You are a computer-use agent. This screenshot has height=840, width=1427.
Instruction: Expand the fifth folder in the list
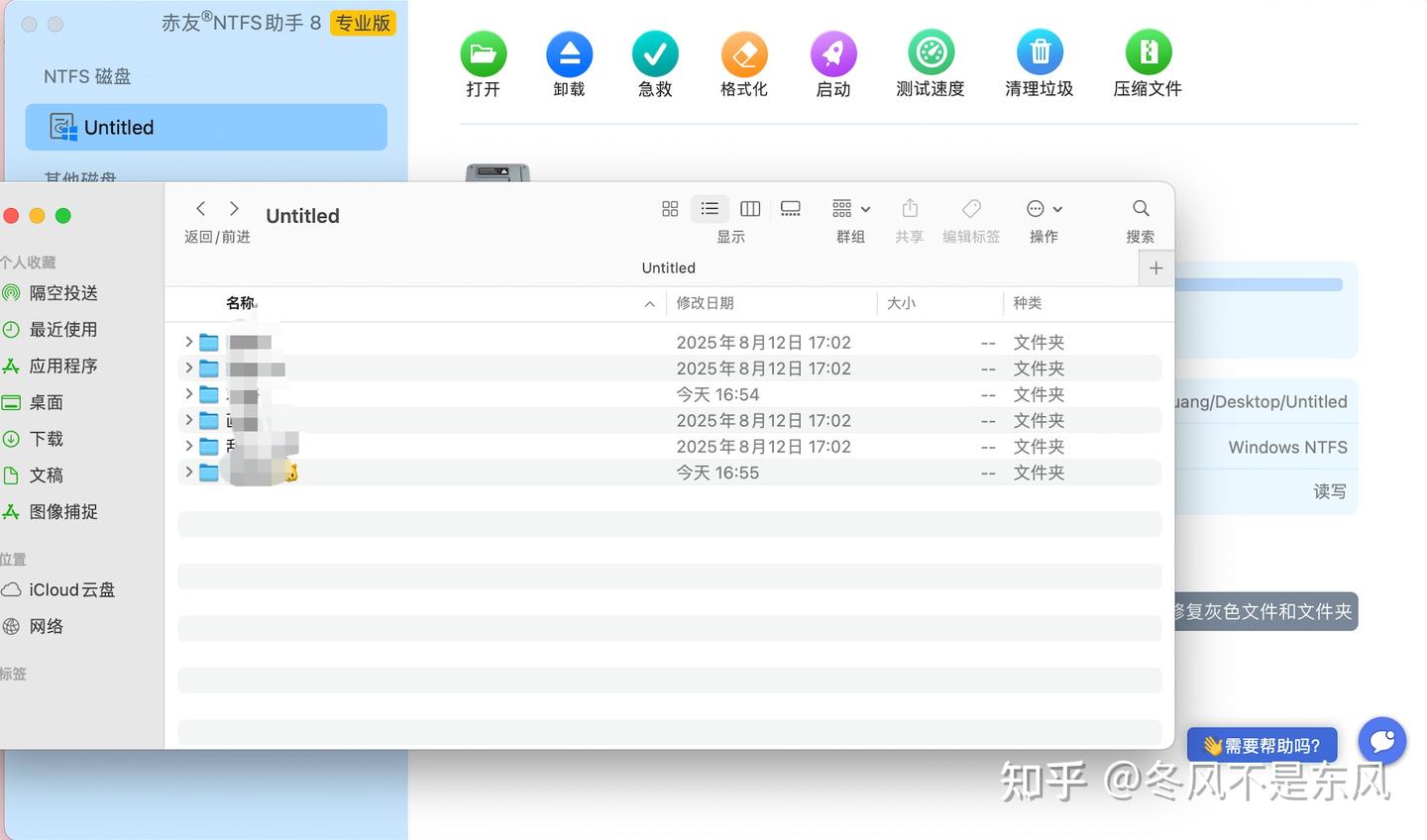[188, 446]
